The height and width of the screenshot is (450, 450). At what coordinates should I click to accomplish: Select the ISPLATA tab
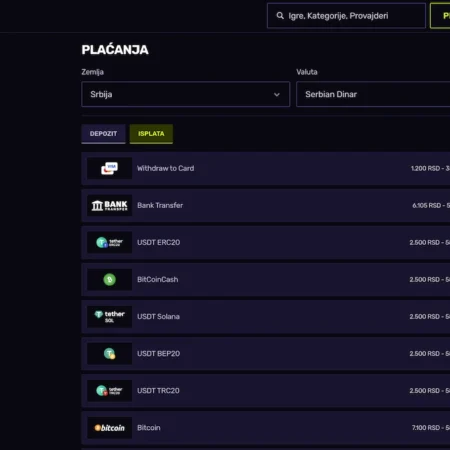pos(151,134)
